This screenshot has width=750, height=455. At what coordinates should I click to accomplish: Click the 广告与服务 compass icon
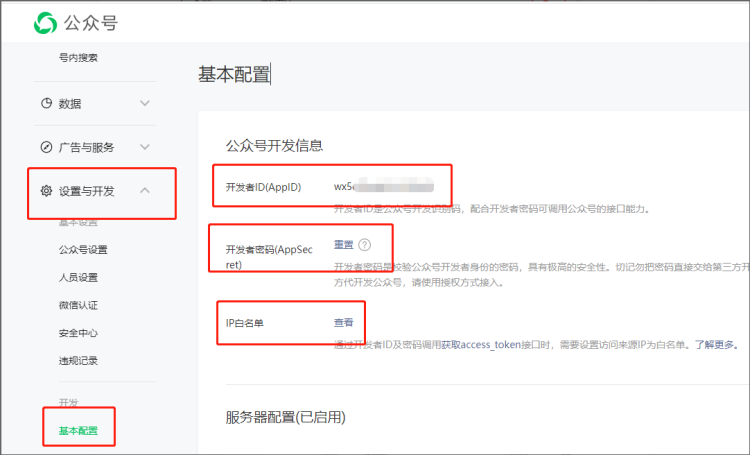(46, 147)
